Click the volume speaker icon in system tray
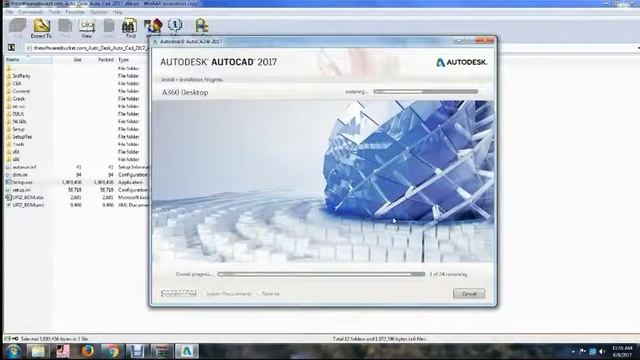This screenshot has width=640, height=360. coord(602,351)
